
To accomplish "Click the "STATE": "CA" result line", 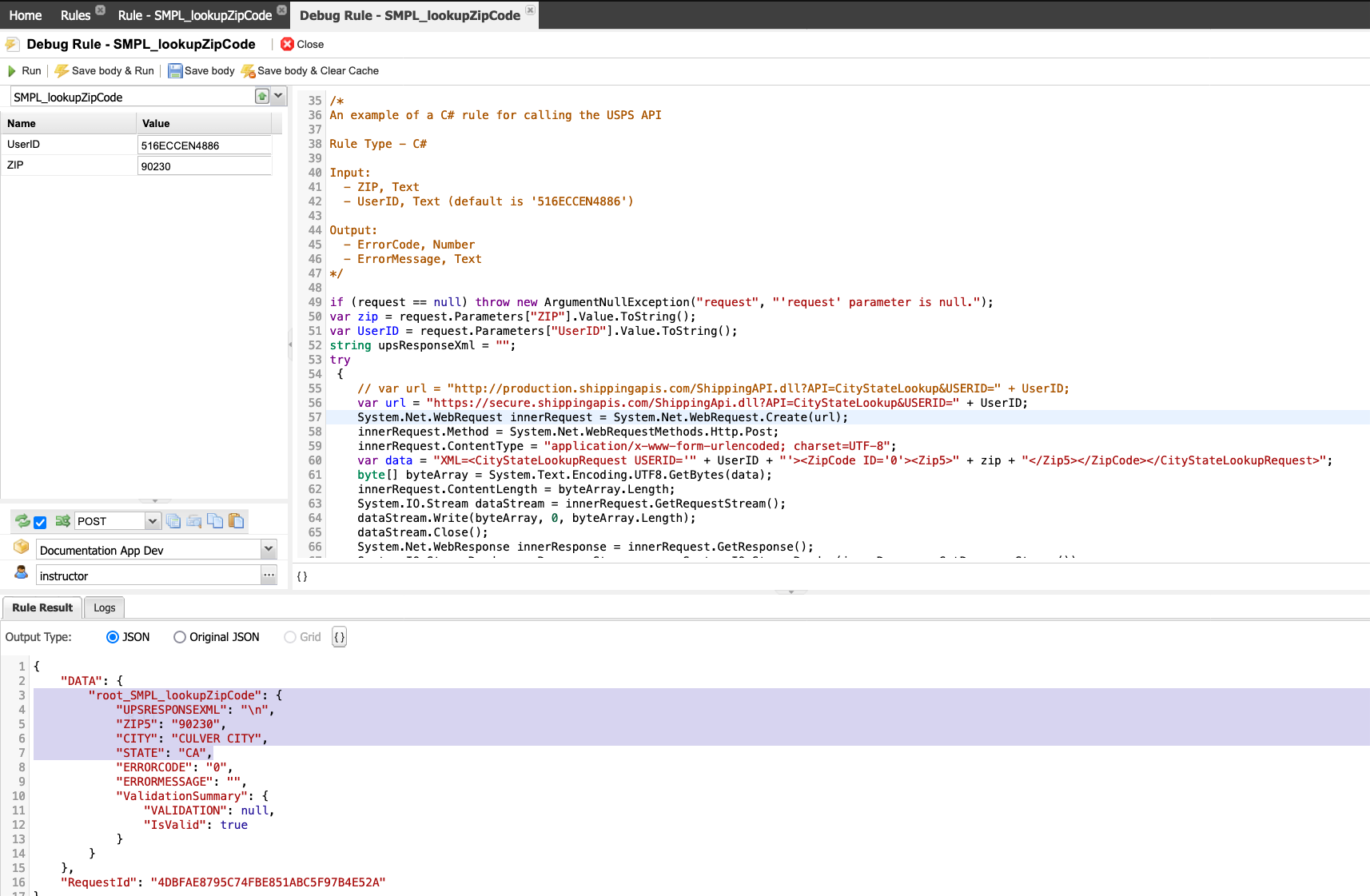I will (164, 753).
